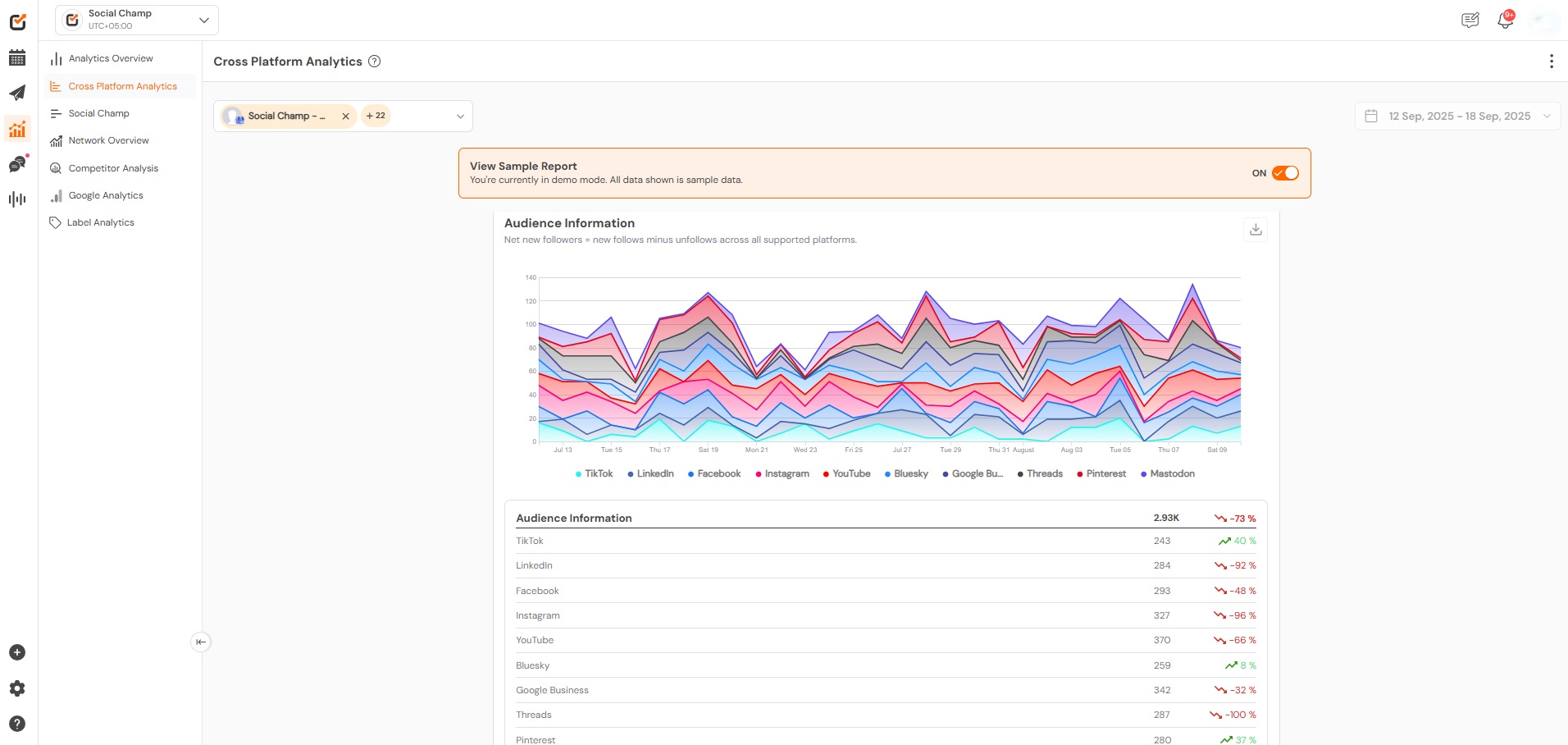This screenshot has height=745, width=1568.
Task: Click Google Business row in table
Action: (886, 690)
